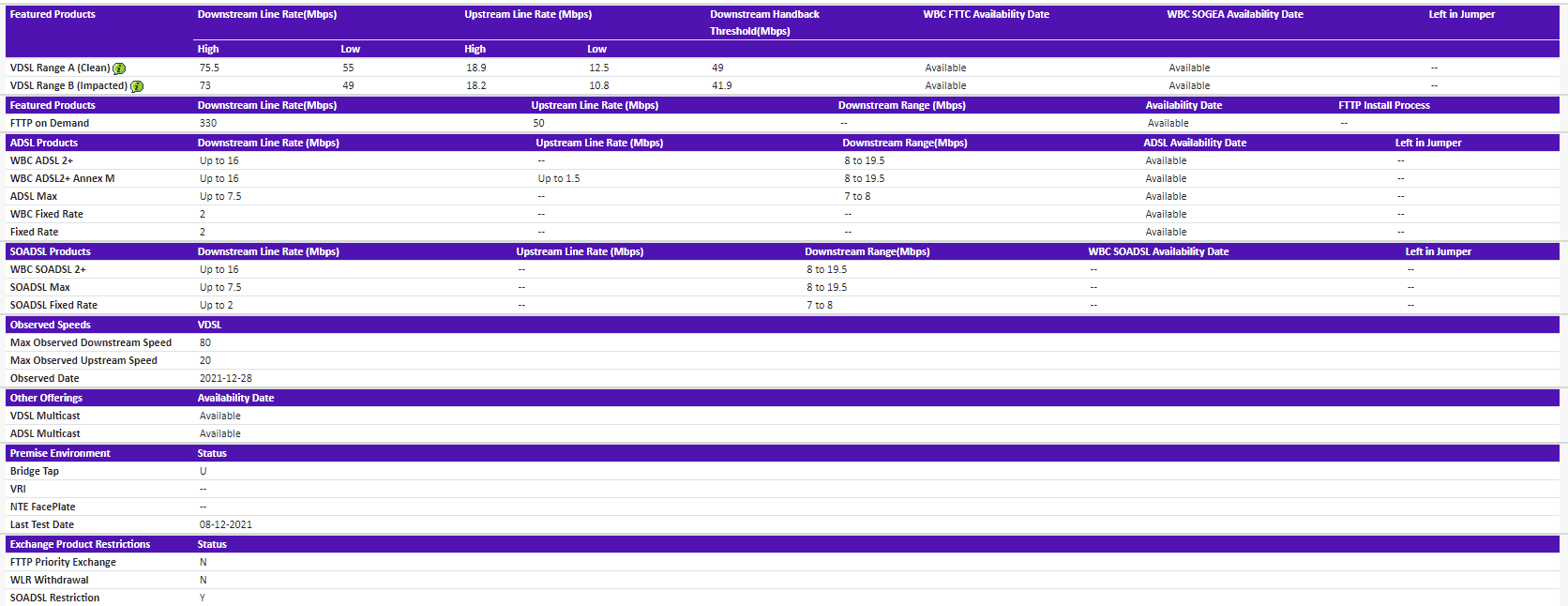
Task: Select the 'VDSL Range A (Clean)' row label
Action: coord(60,68)
